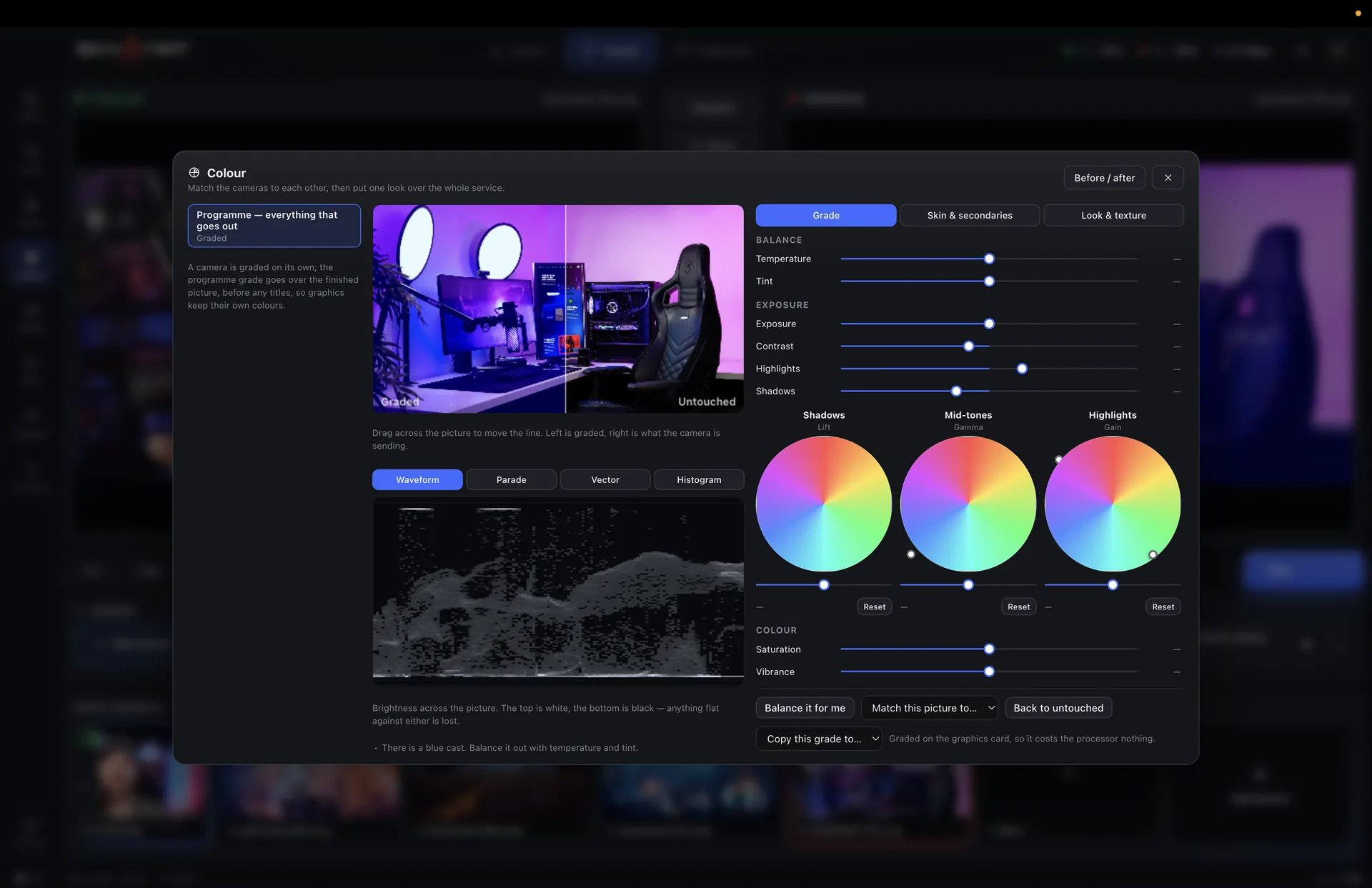The width and height of the screenshot is (1372, 888).
Task: Display the Histogram scope
Action: pyautogui.click(x=699, y=479)
